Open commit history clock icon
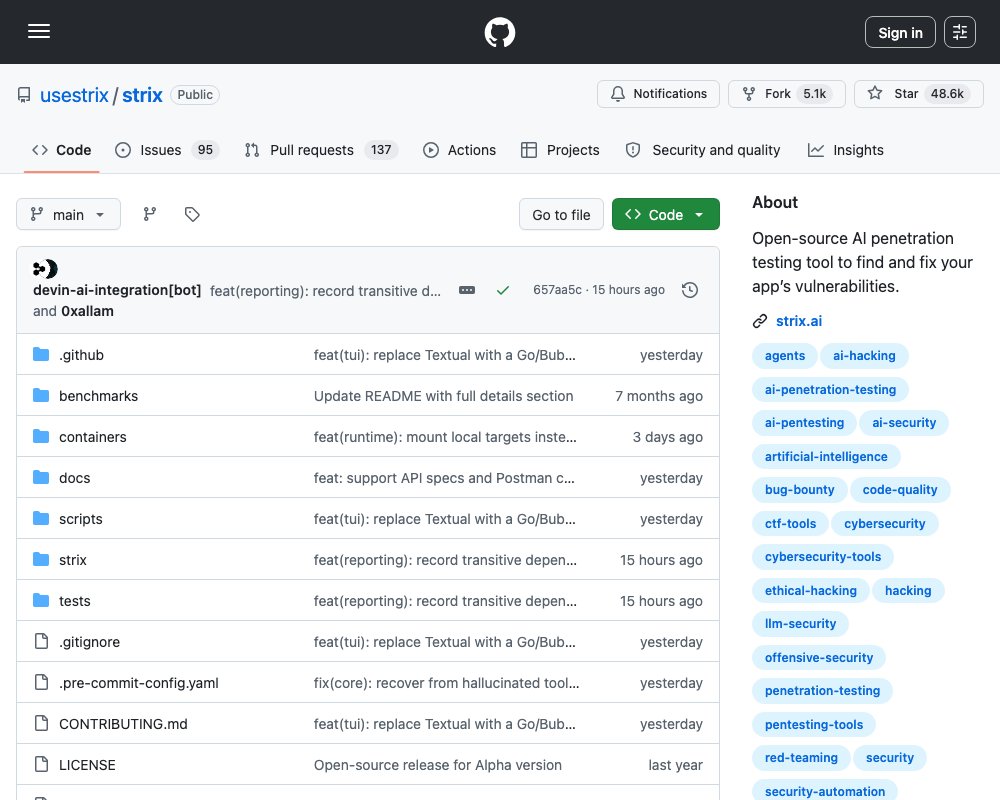 pos(689,290)
